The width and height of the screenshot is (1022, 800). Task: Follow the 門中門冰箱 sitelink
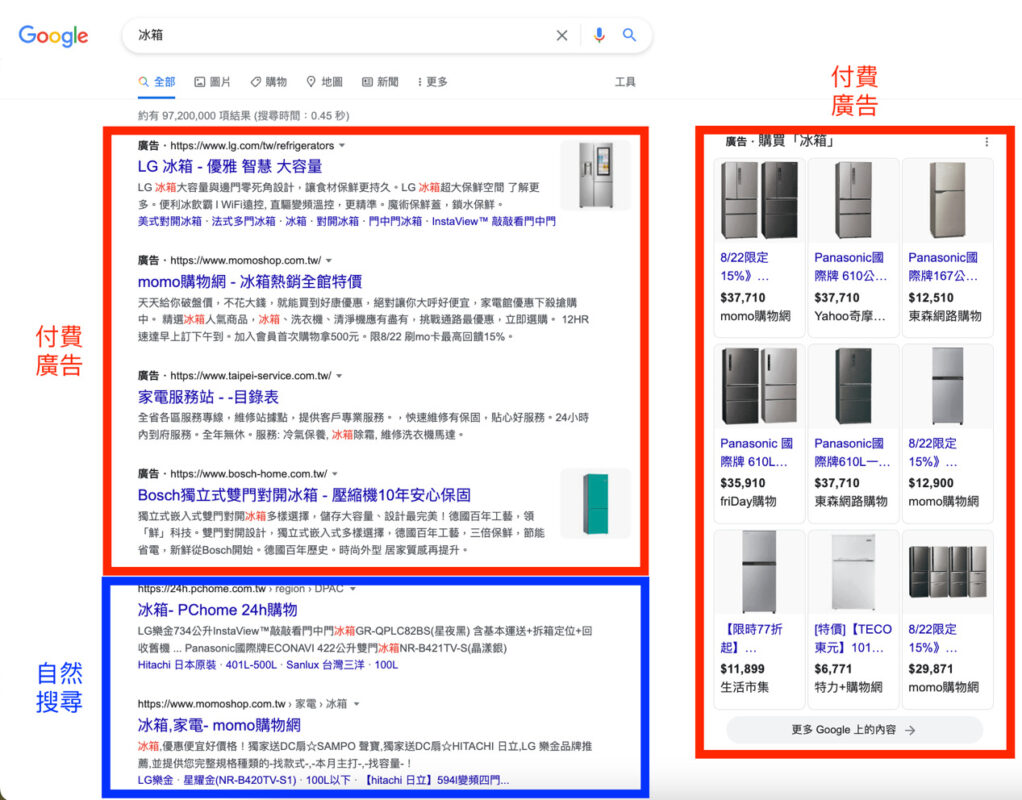coord(396,222)
